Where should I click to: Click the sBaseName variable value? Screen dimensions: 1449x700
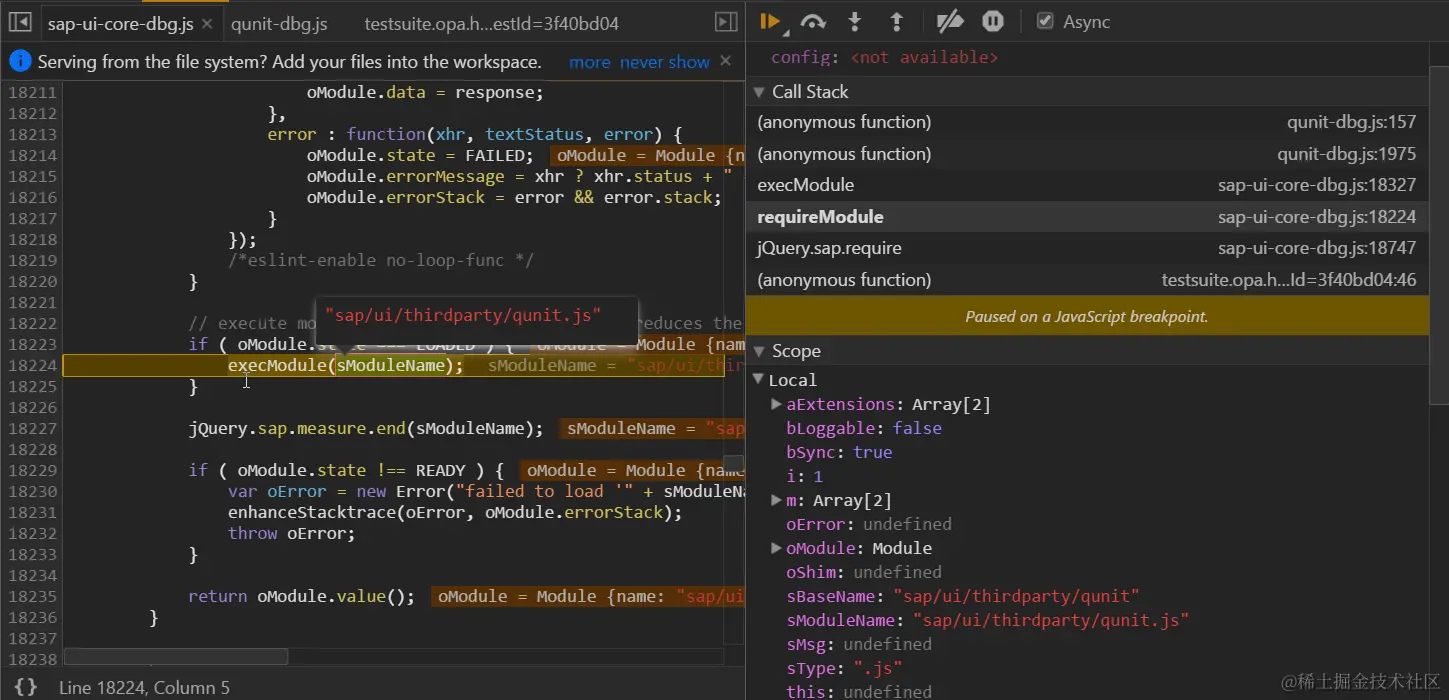(1015, 596)
